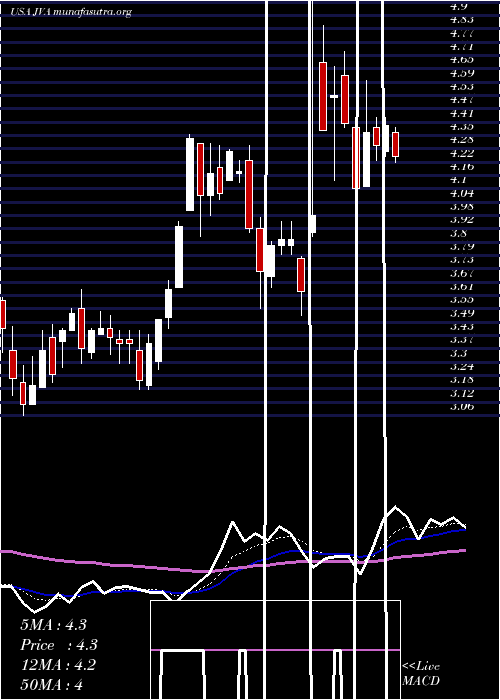The height and width of the screenshot is (700, 500).
Task: Click the 4.04 price axis label
Action: pyautogui.click(x=462, y=193)
